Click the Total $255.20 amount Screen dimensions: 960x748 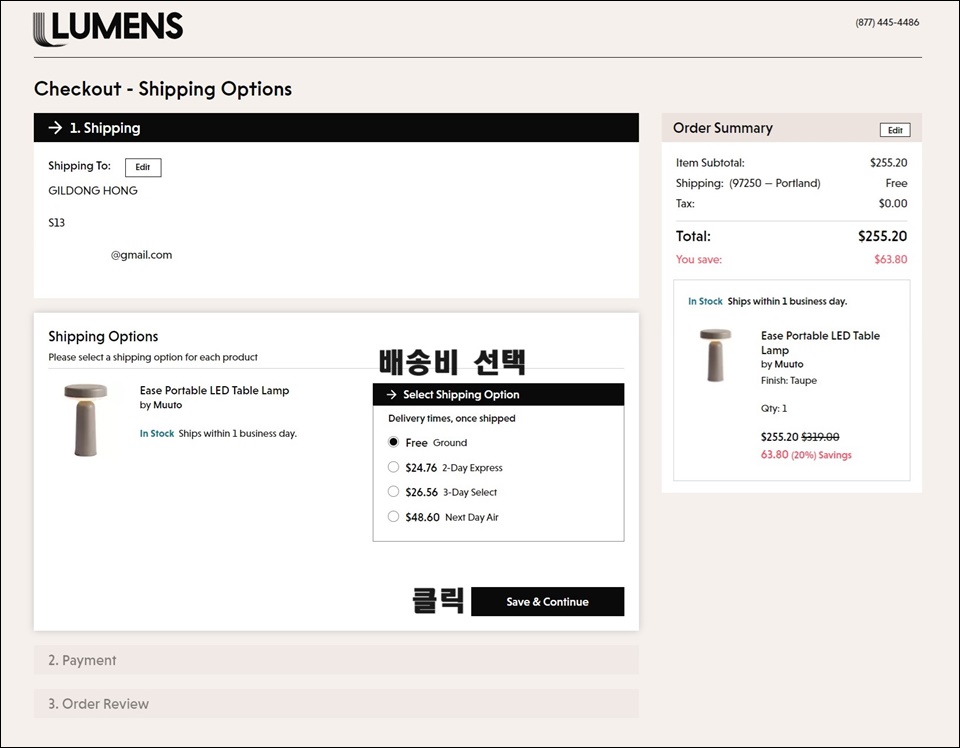point(882,236)
